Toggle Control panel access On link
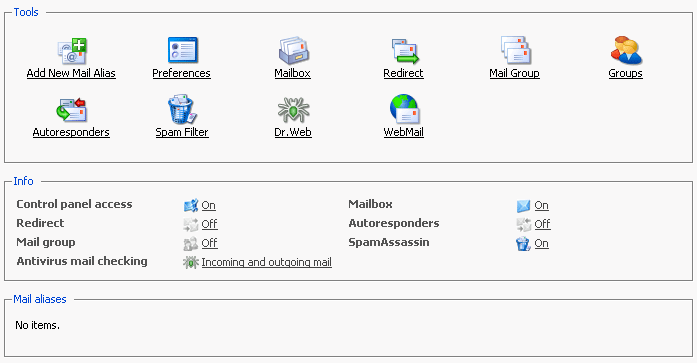The width and height of the screenshot is (697, 363). [x=208, y=205]
